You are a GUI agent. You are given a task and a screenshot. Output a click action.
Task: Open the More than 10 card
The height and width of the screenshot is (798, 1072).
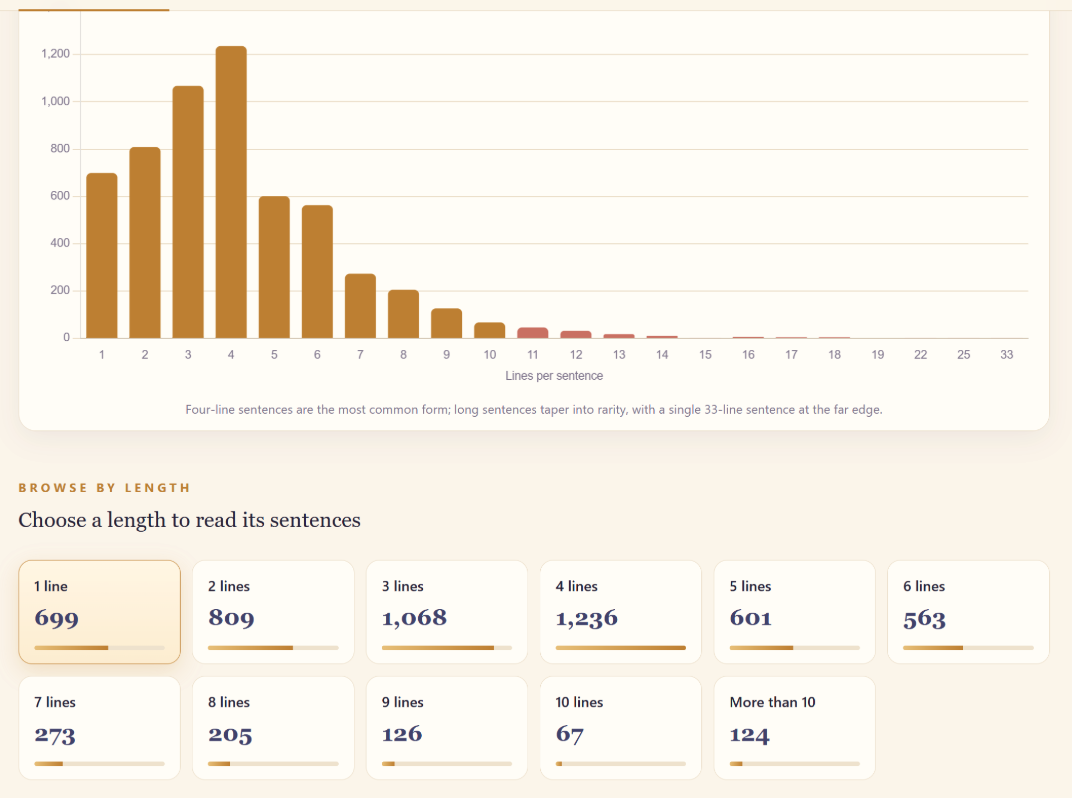[x=794, y=728]
